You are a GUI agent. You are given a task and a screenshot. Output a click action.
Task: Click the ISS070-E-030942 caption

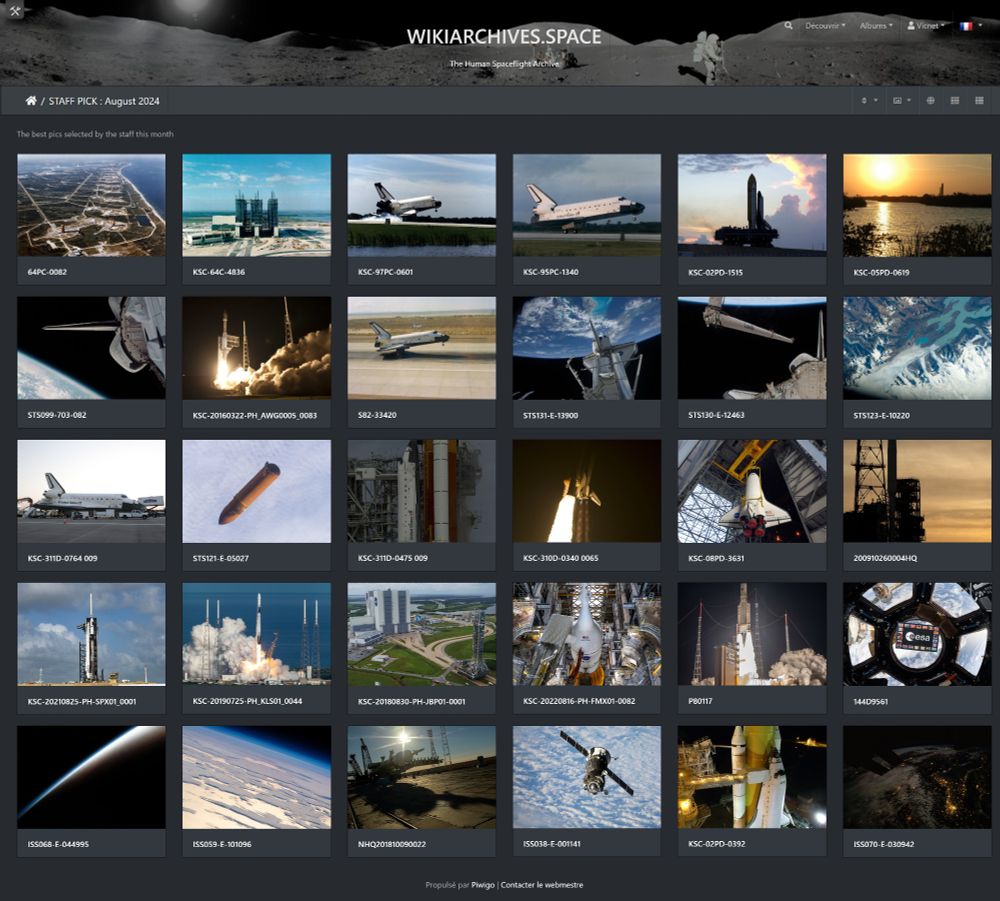coord(883,844)
